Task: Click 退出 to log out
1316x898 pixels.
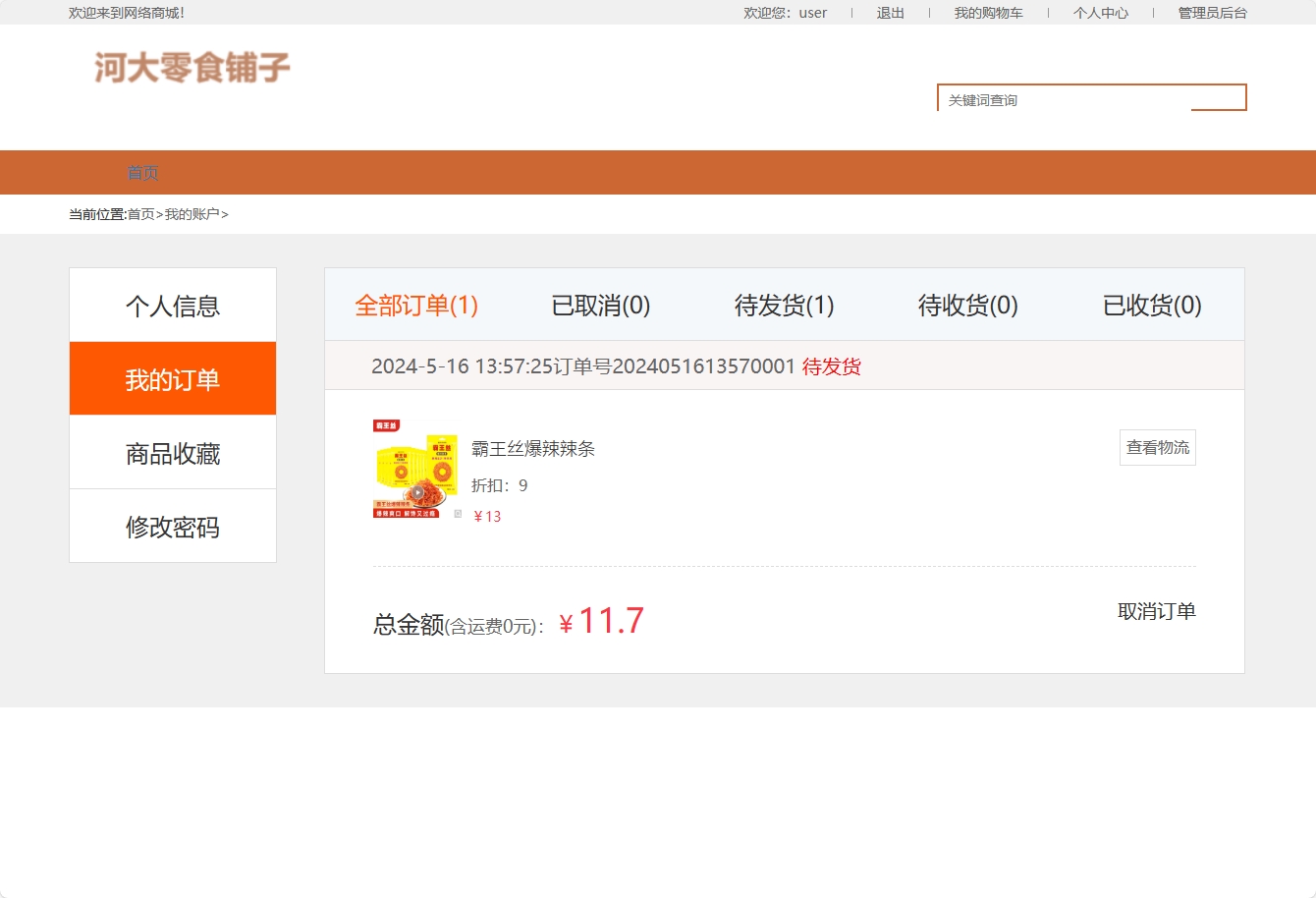Action: (x=889, y=13)
